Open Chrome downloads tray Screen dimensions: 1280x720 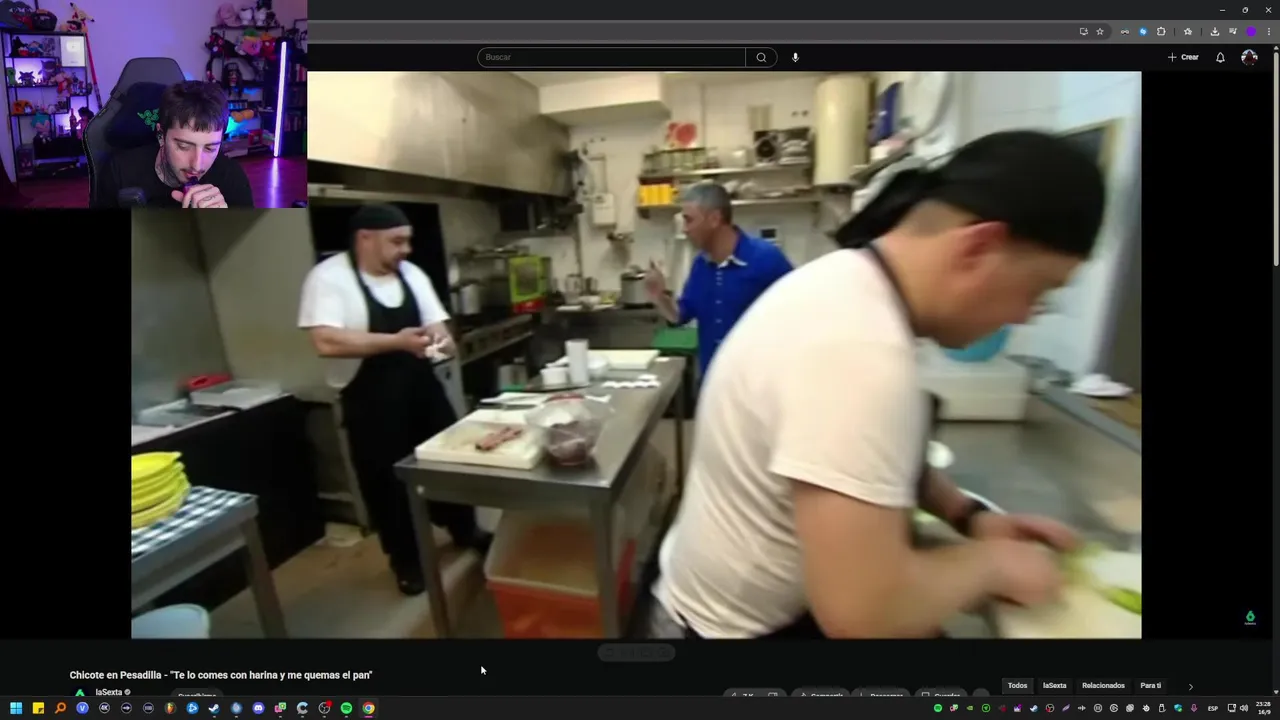[1215, 32]
